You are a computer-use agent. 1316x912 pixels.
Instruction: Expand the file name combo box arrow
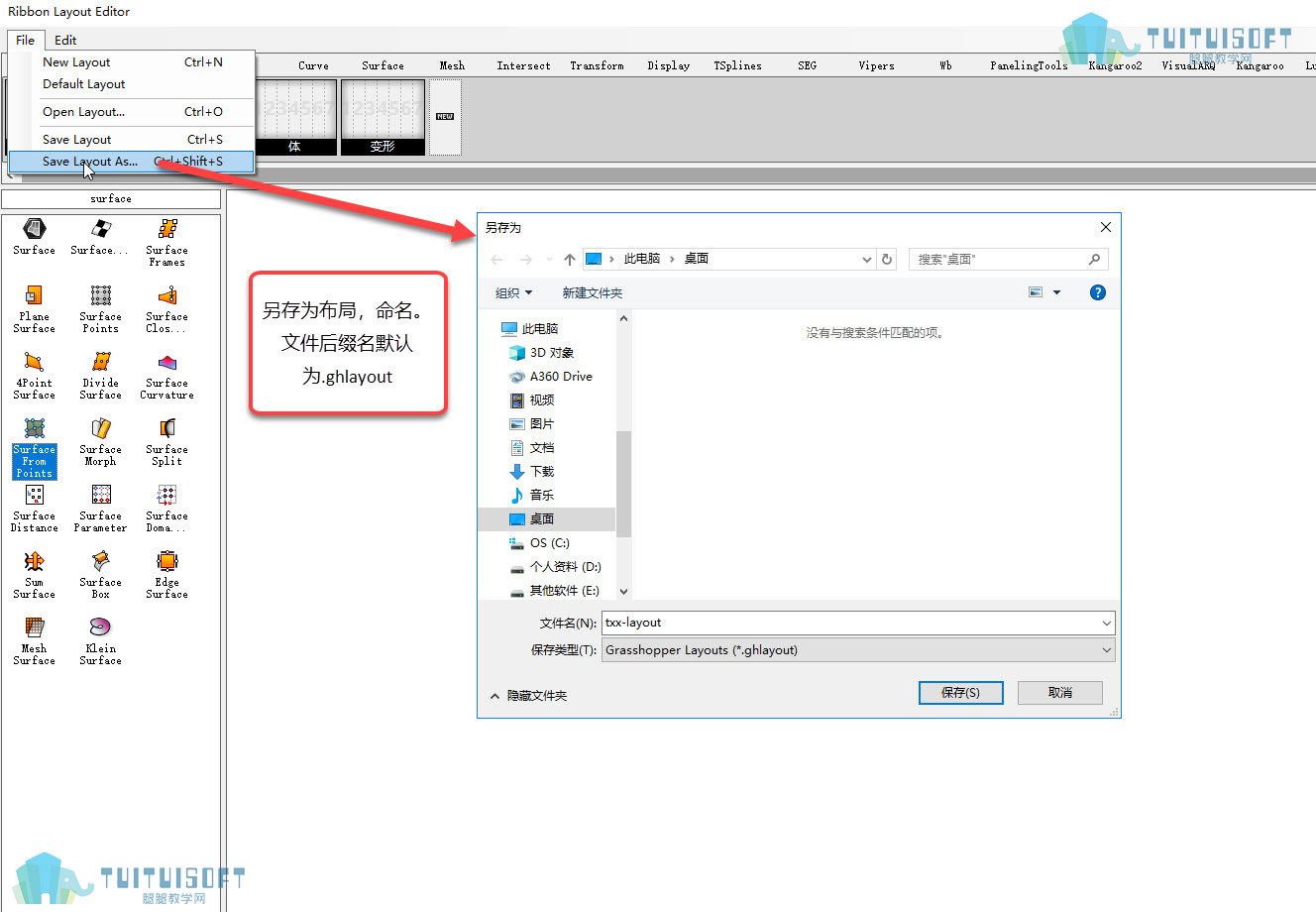[1106, 623]
